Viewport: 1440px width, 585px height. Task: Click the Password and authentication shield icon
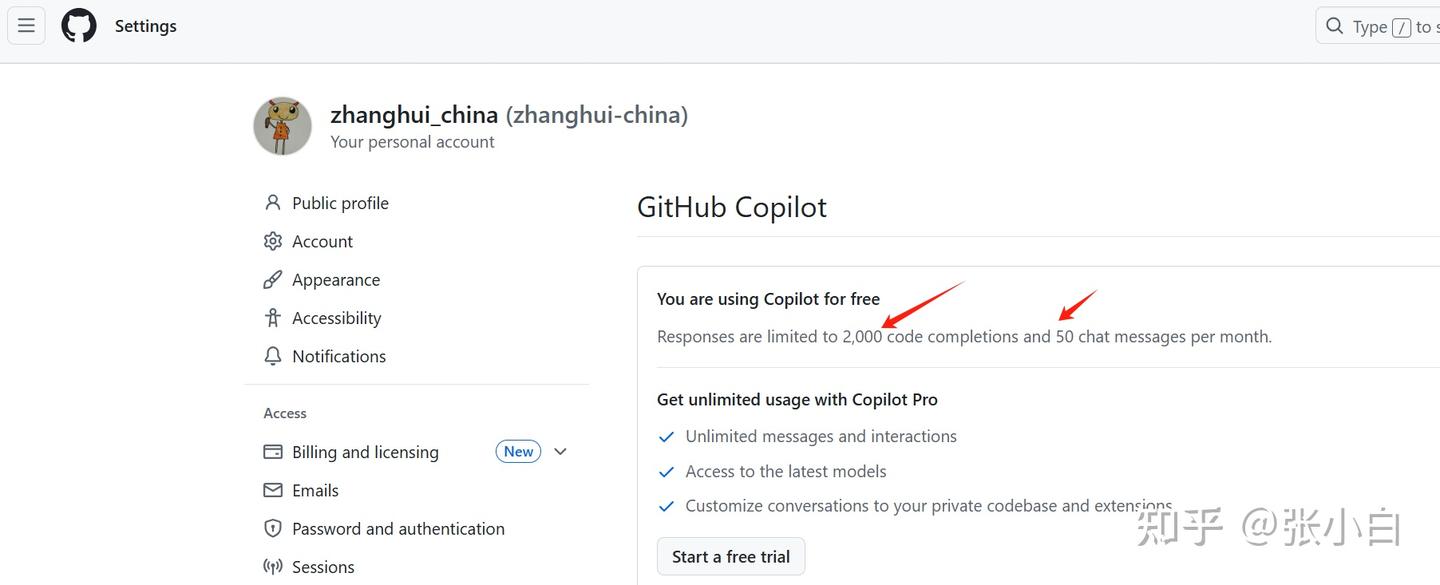[272, 528]
